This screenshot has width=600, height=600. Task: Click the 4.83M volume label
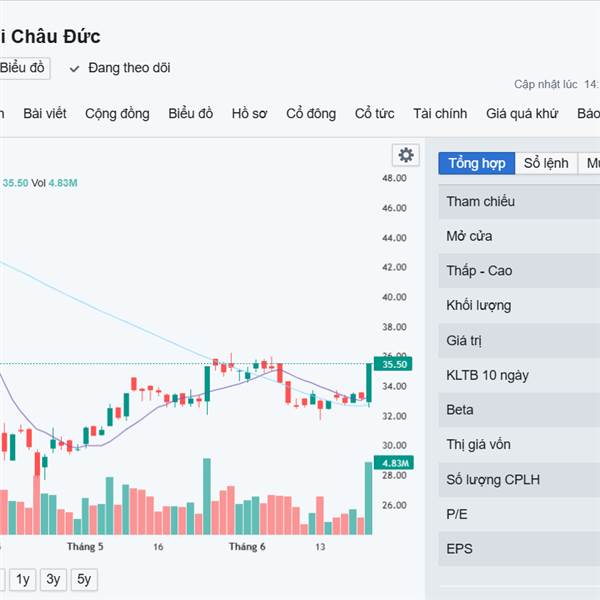[394, 463]
